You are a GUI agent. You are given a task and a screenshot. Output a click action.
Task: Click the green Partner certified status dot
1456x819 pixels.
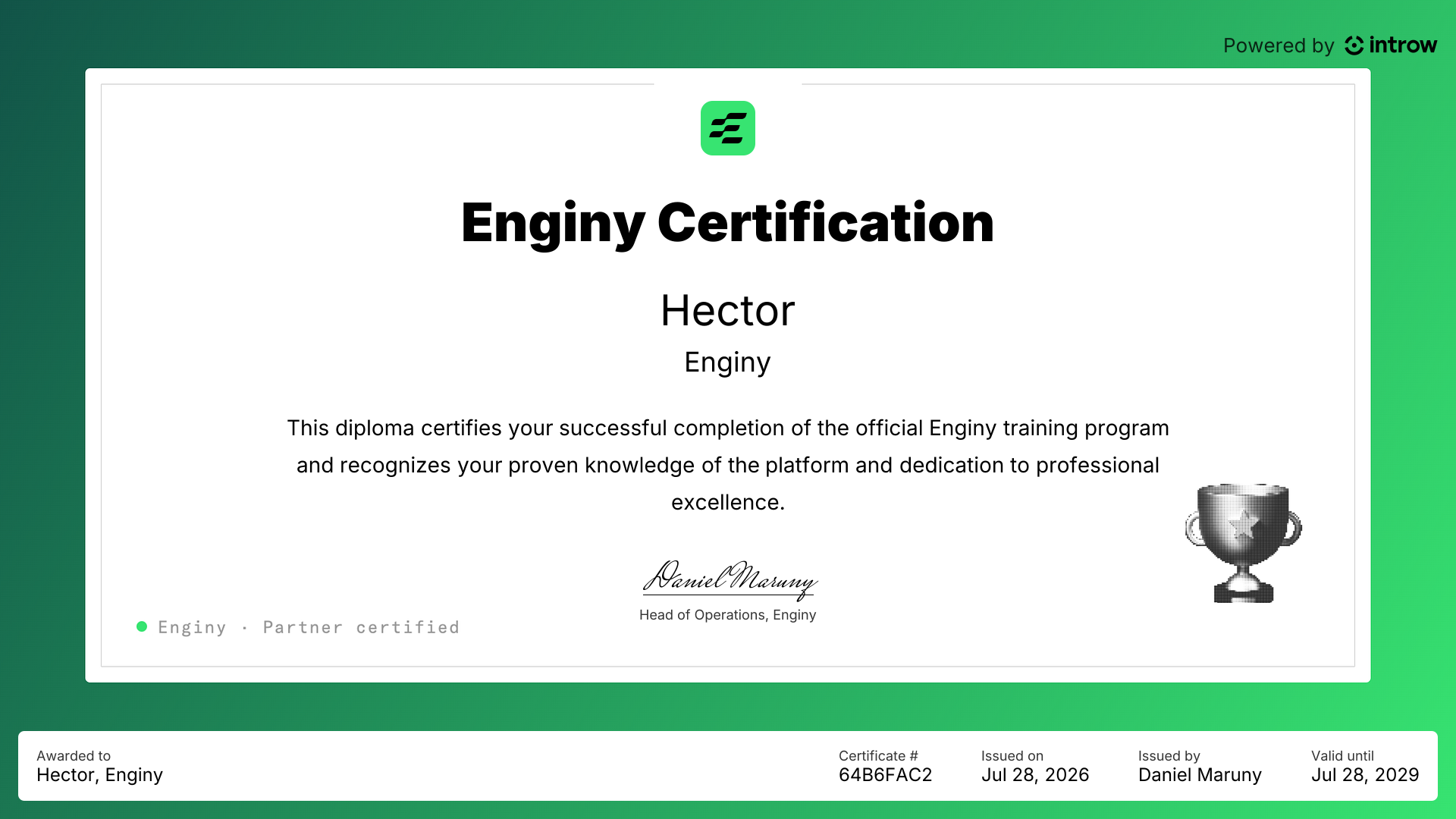click(142, 626)
